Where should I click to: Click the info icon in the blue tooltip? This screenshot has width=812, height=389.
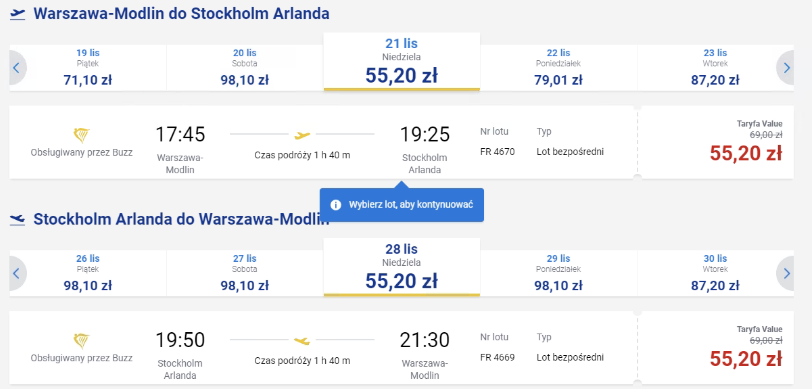(x=336, y=205)
